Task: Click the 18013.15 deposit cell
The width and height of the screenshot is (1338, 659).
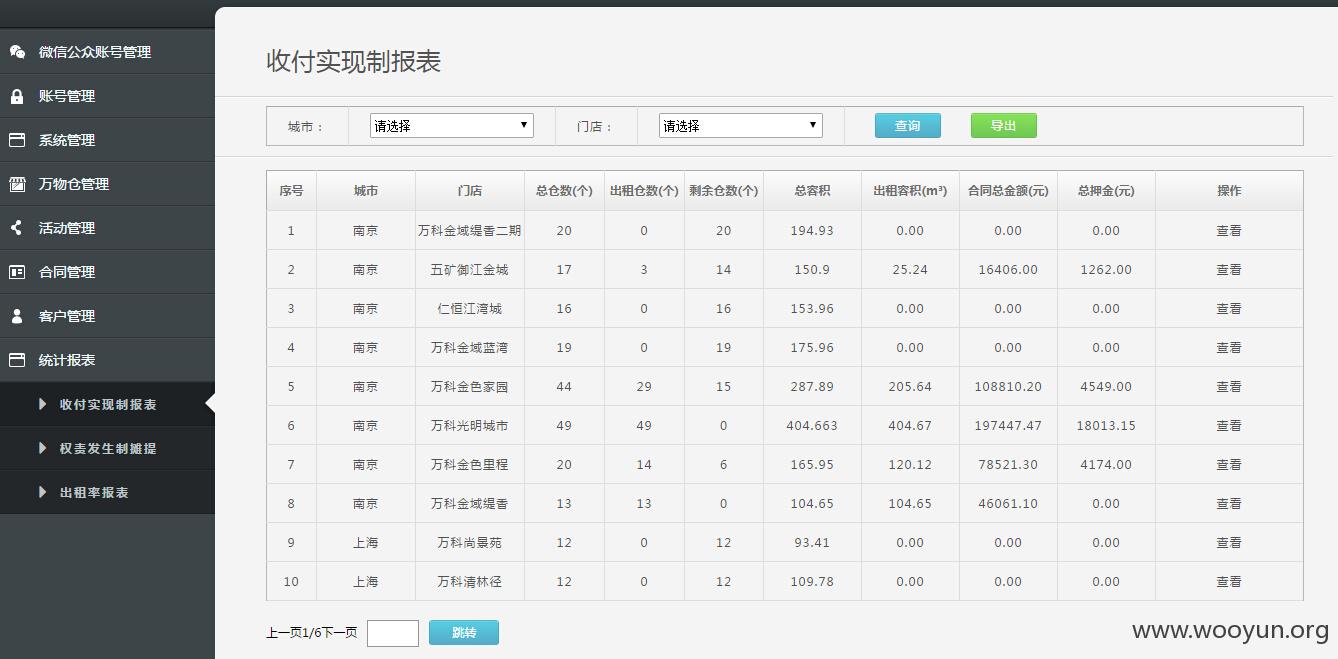Action: (x=1106, y=425)
